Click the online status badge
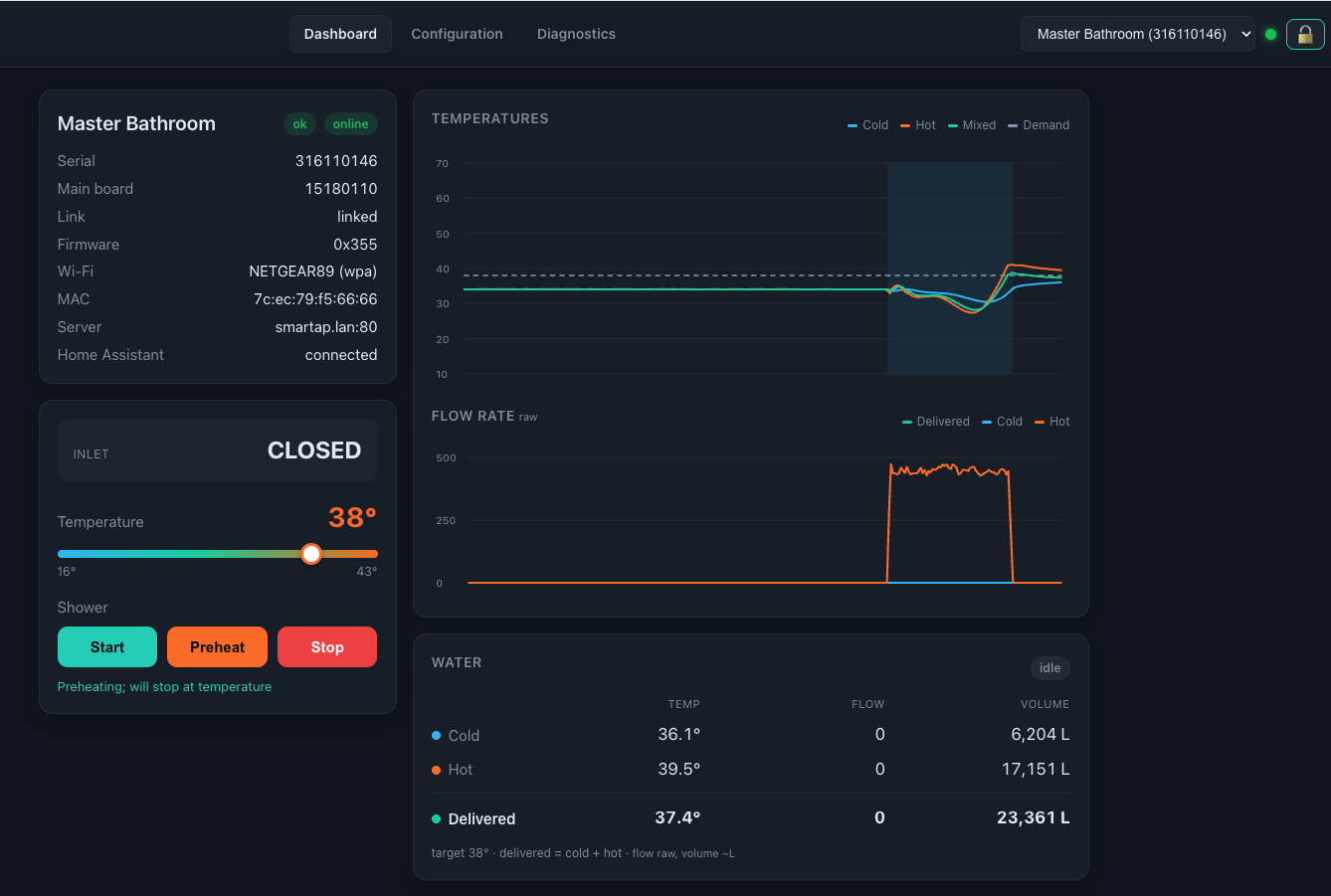 click(x=350, y=124)
